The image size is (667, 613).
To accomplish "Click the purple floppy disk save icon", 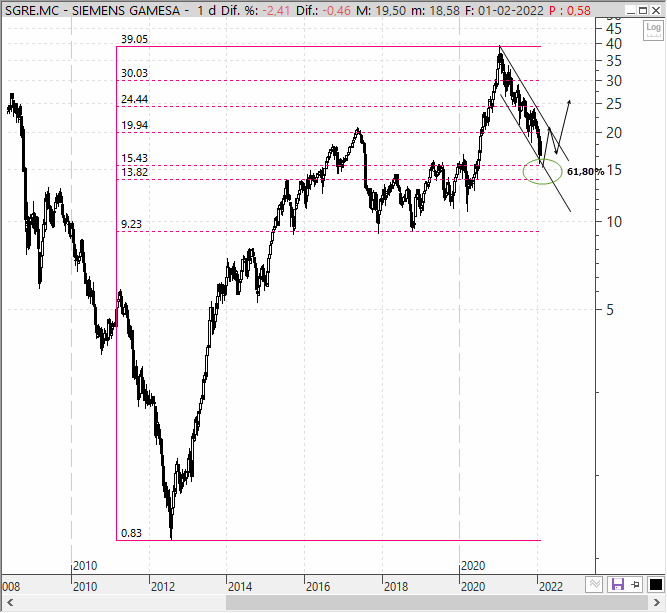I will pyautogui.click(x=618, y=584).
